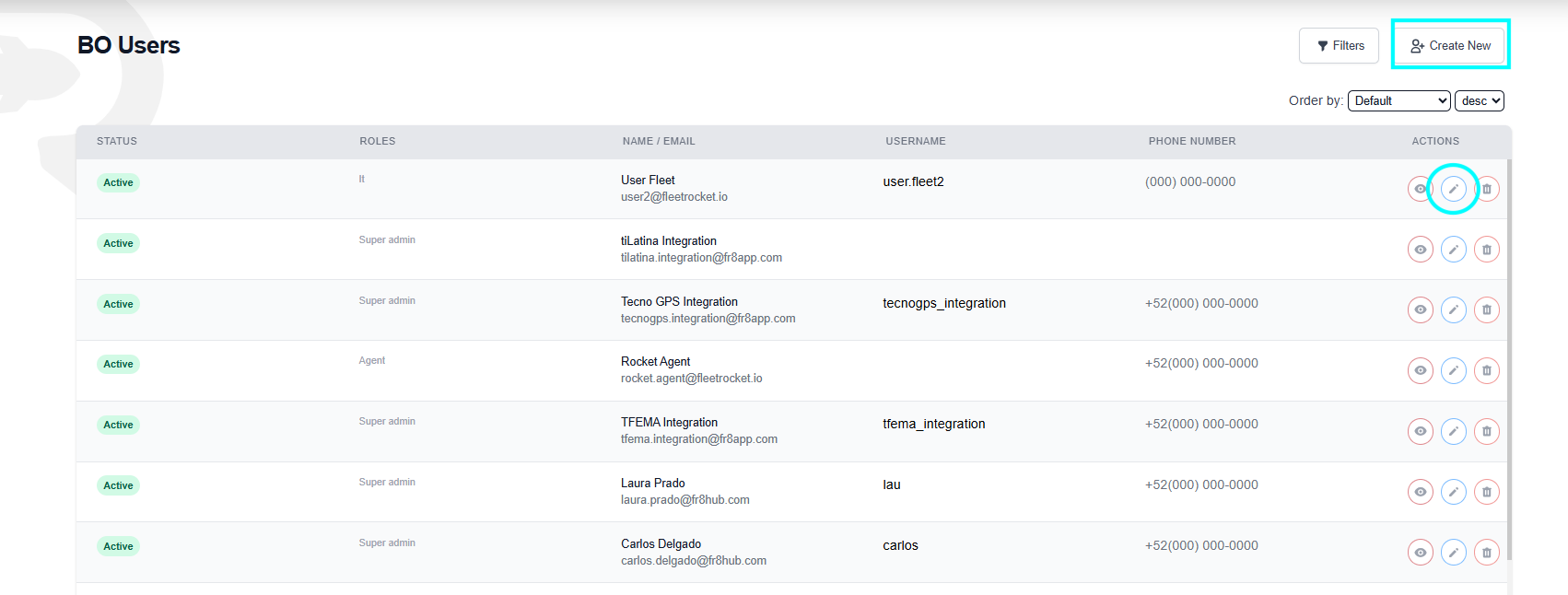Click the It role in User Fleet row
This screenshot has width=1568, height=595.
click(362, 179)
